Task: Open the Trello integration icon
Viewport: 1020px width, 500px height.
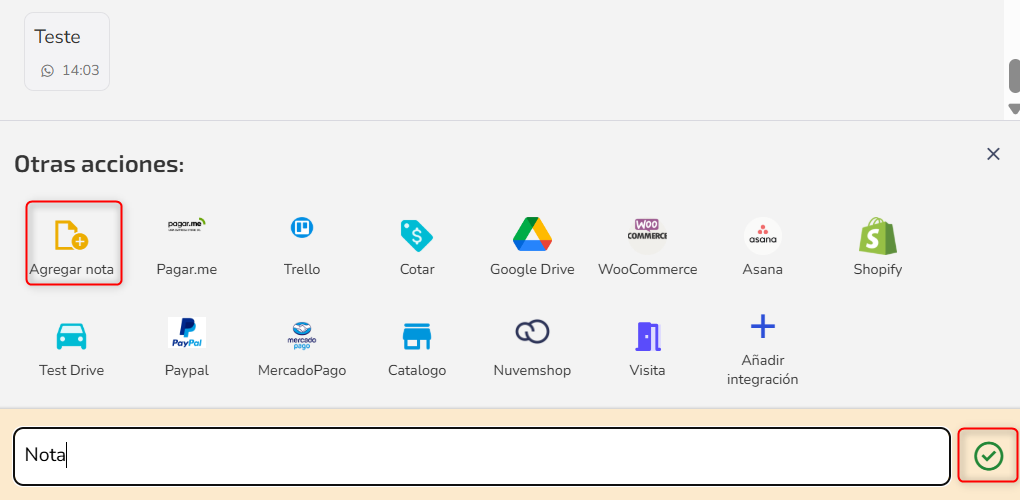Action: (x=301, y=228)
